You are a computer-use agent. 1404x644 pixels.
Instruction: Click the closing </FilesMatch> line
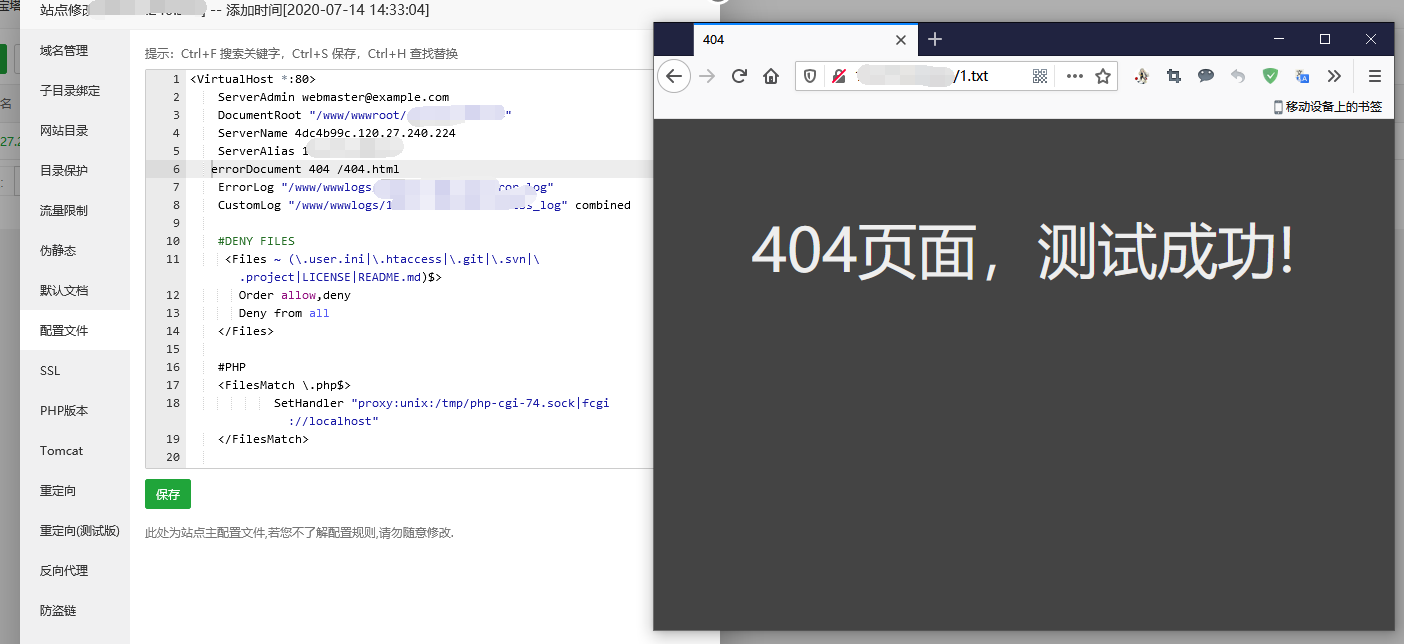point(263,439)
